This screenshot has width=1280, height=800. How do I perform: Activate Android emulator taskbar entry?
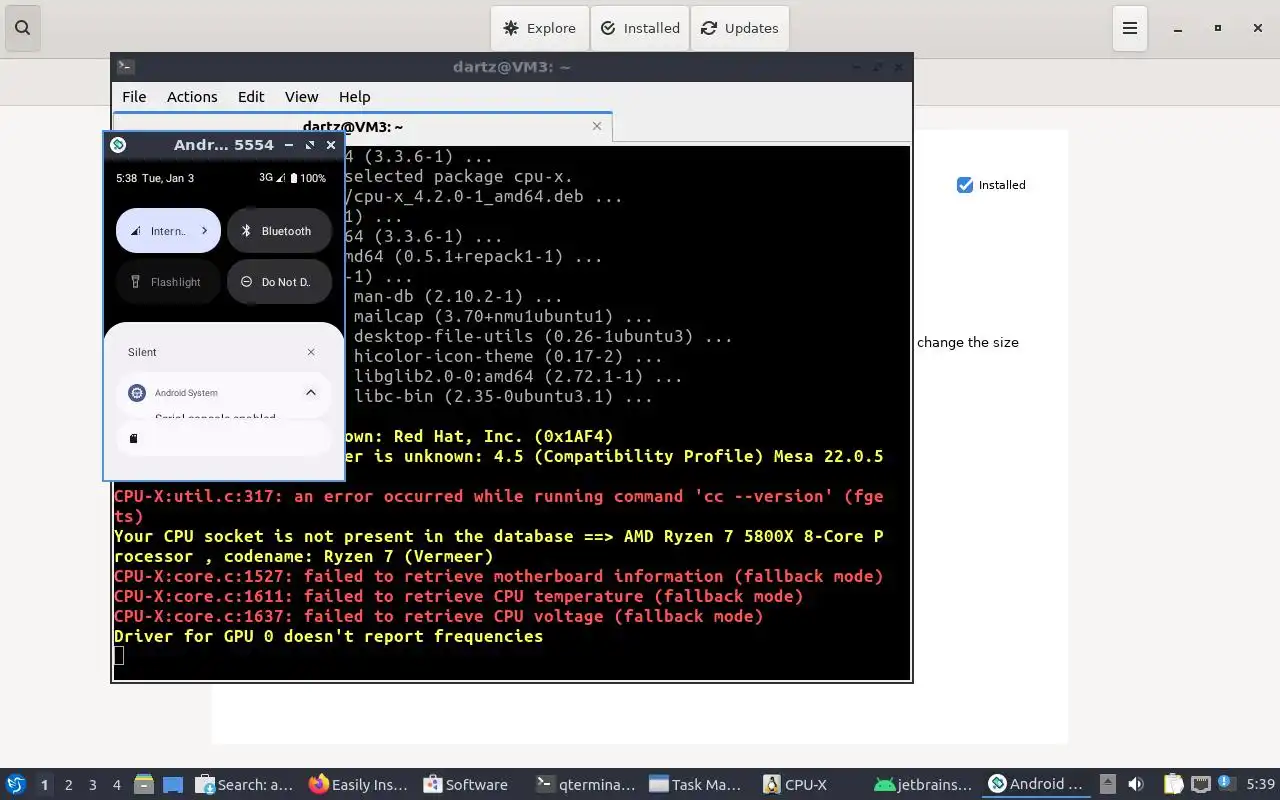click(x=1037, y=784)
